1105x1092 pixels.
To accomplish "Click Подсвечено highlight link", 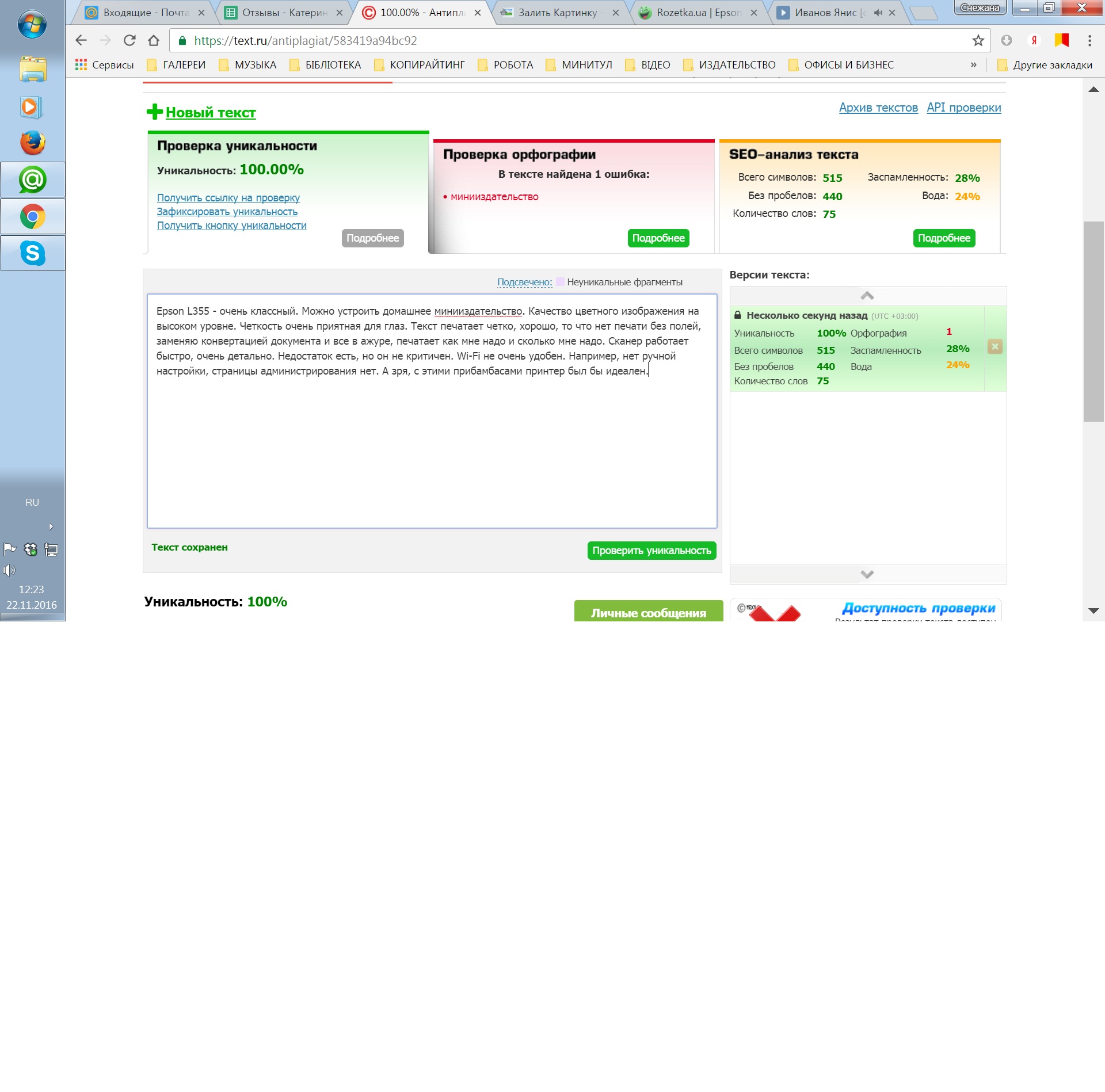I will [524, 282].
